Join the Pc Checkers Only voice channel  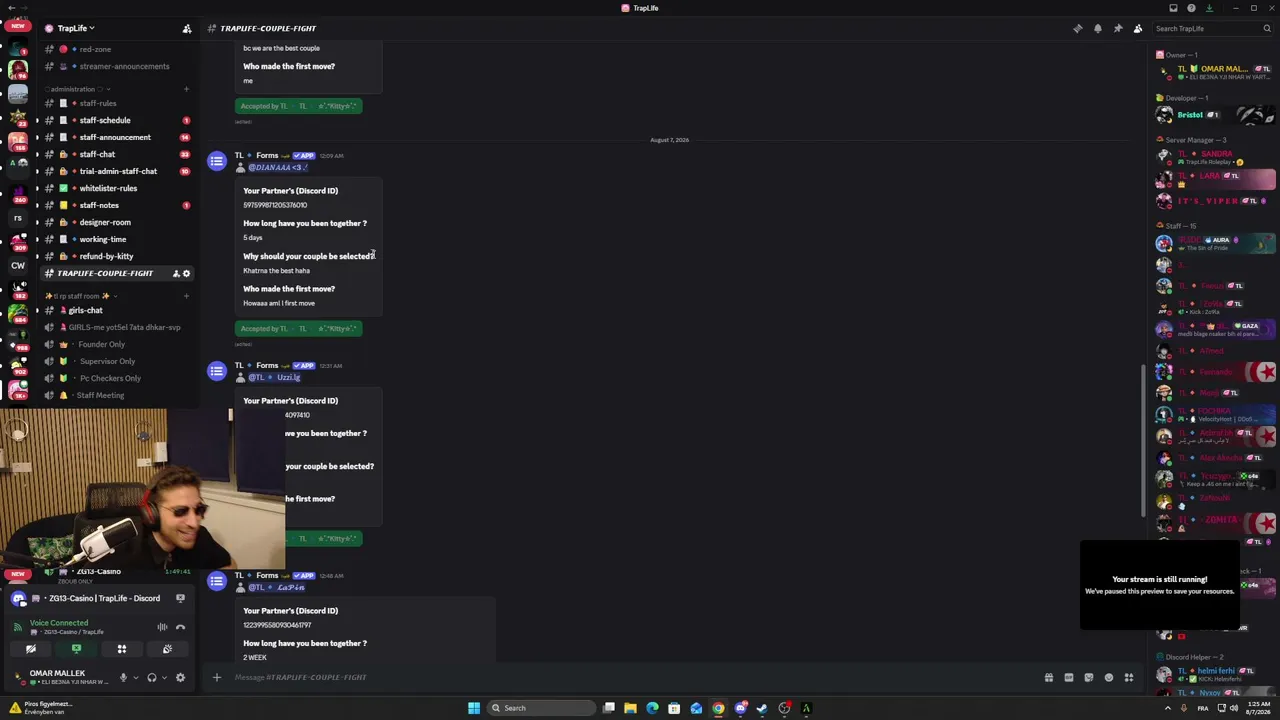point(118,378)
